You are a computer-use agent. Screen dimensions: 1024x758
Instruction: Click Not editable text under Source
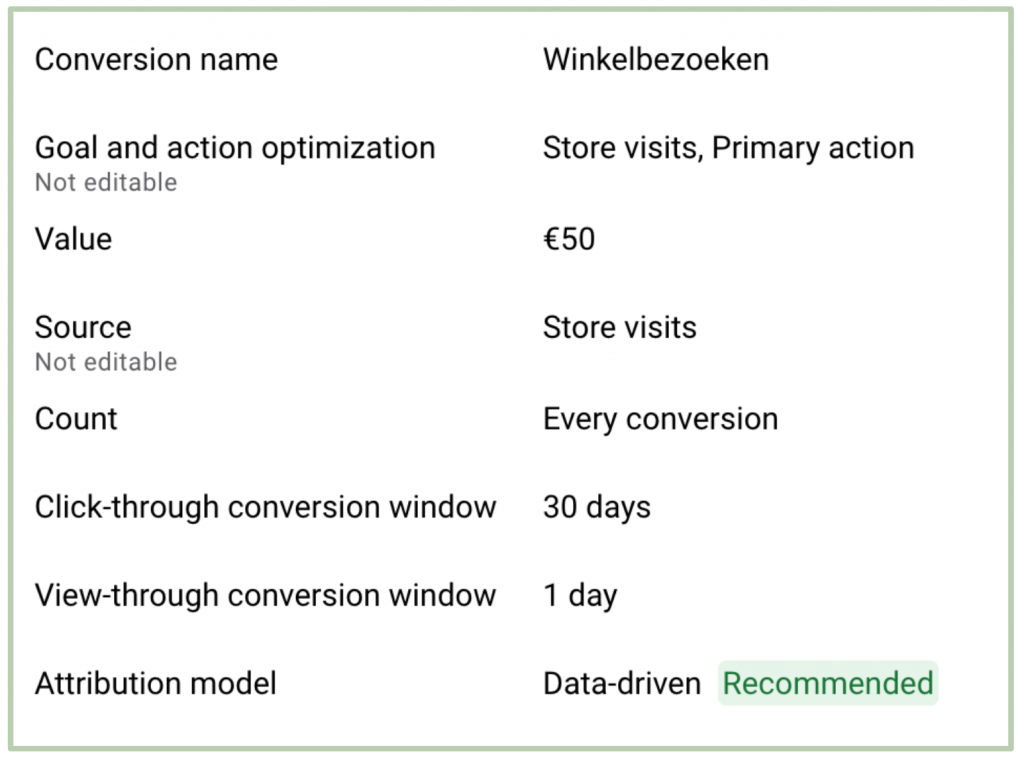(106, 362)
